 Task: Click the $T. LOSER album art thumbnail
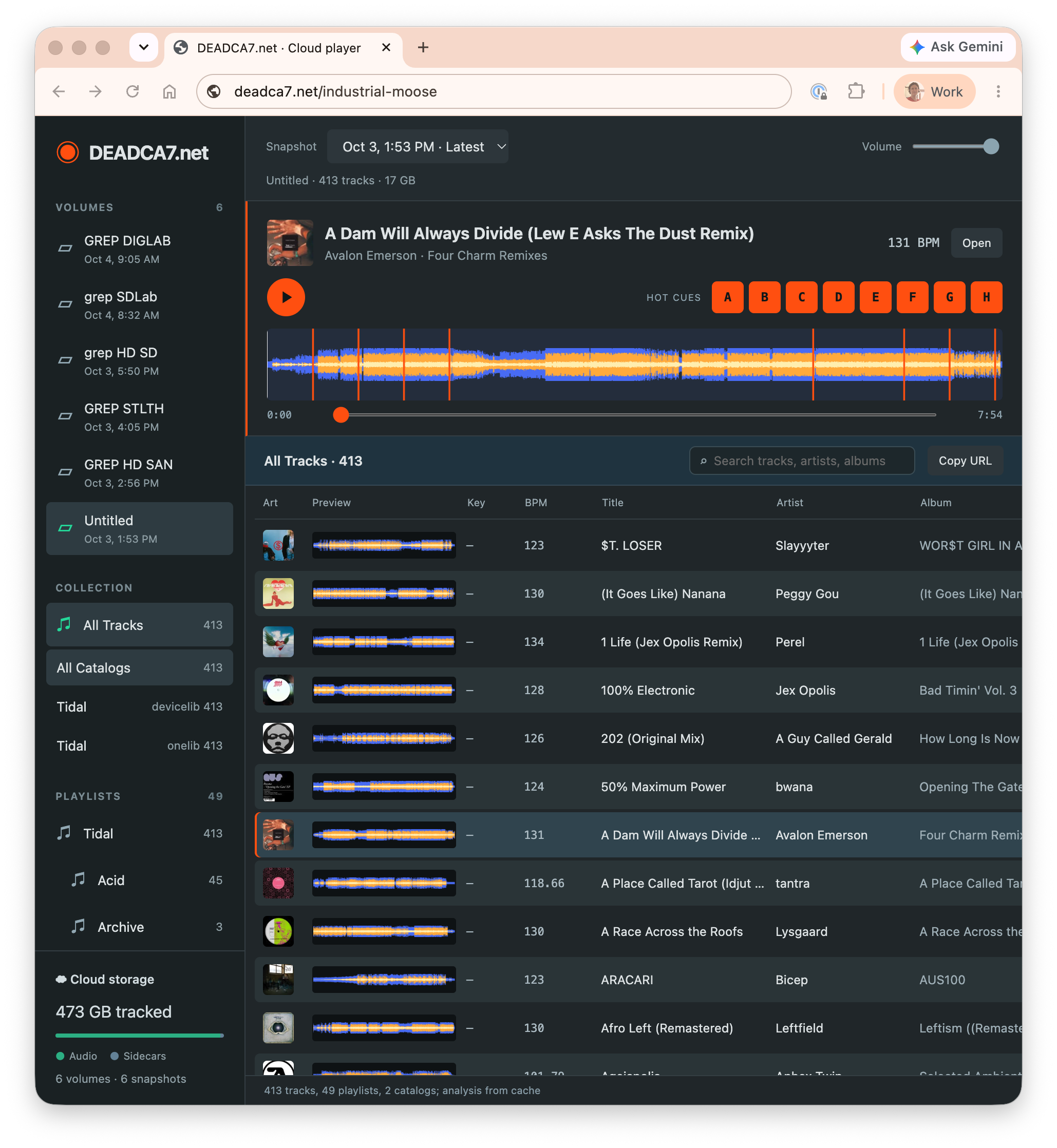tap(278, 545)
